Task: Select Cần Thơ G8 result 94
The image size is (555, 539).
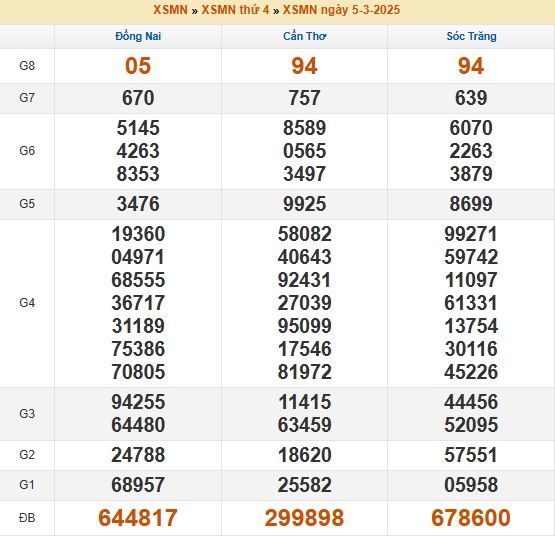Action: point(304,66)
